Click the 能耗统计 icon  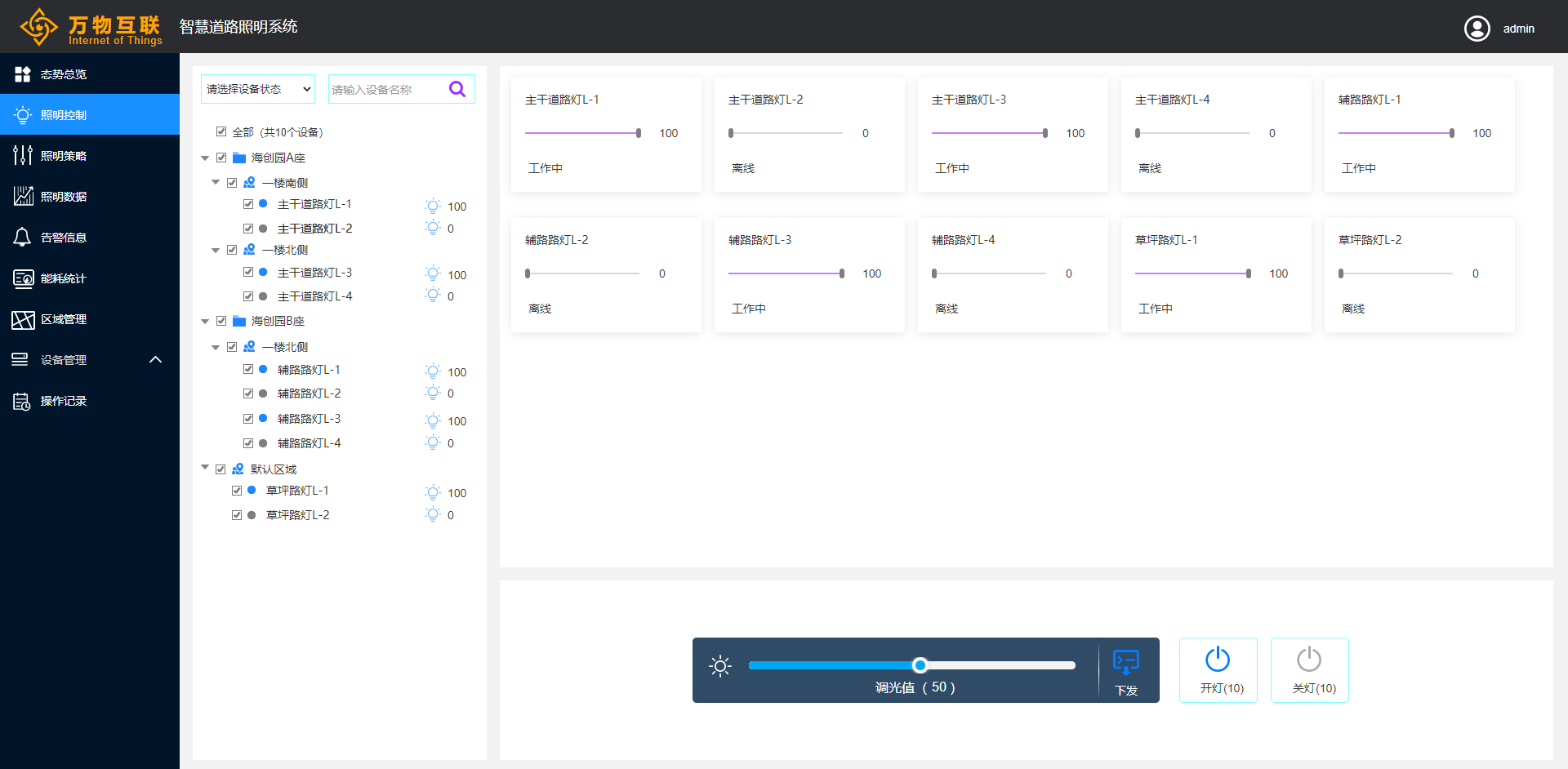pyautogui.click(x=23, y=278)
